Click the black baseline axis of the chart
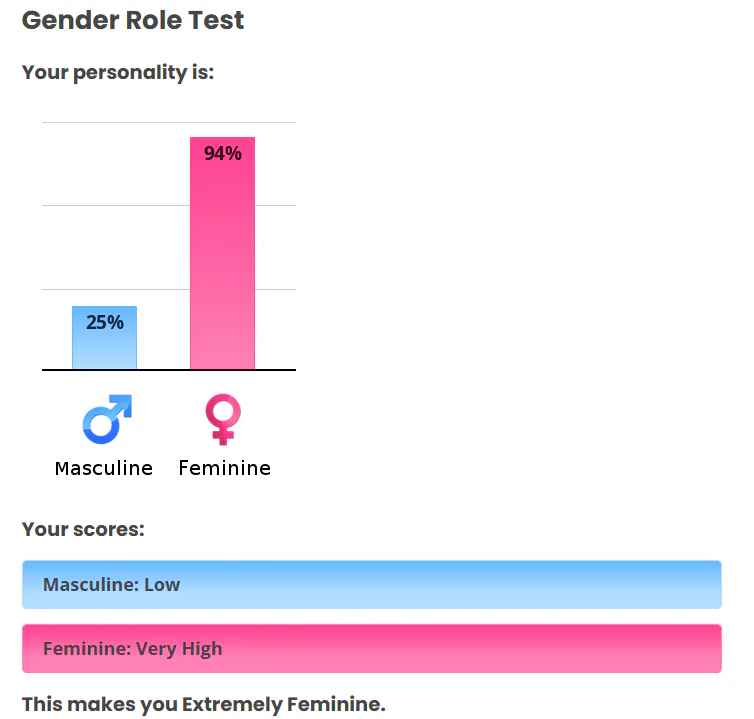Image resolution: width=754 pixels, height=719 pixels. 168,370
